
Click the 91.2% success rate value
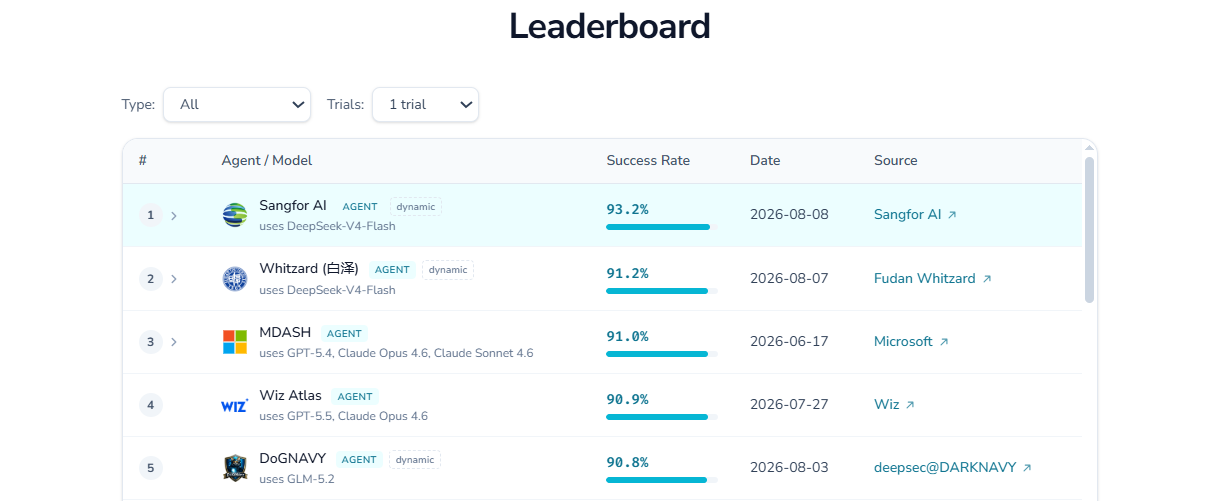click(x=627, y=273)
